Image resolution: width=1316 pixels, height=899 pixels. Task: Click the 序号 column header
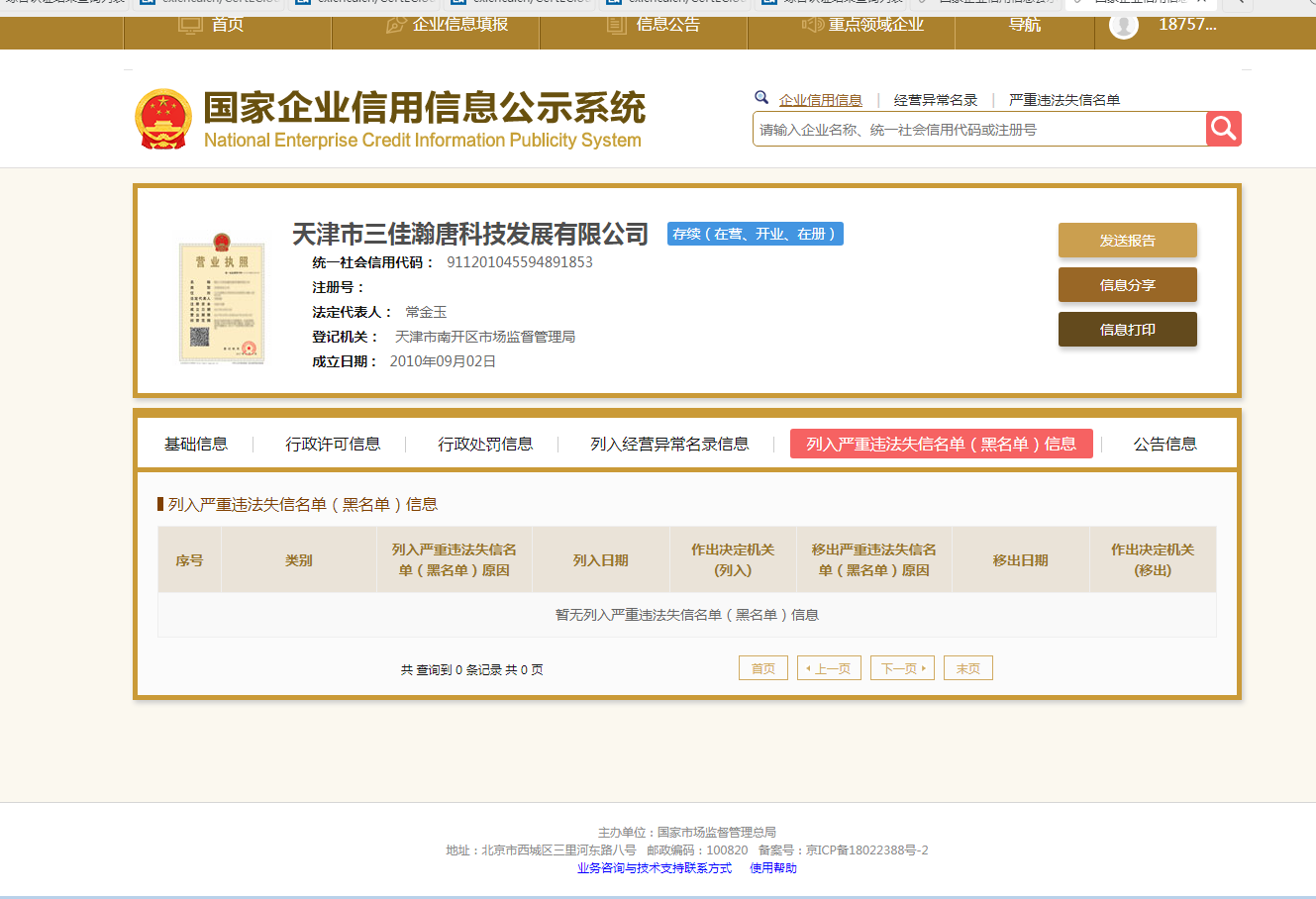click(189, 560)
